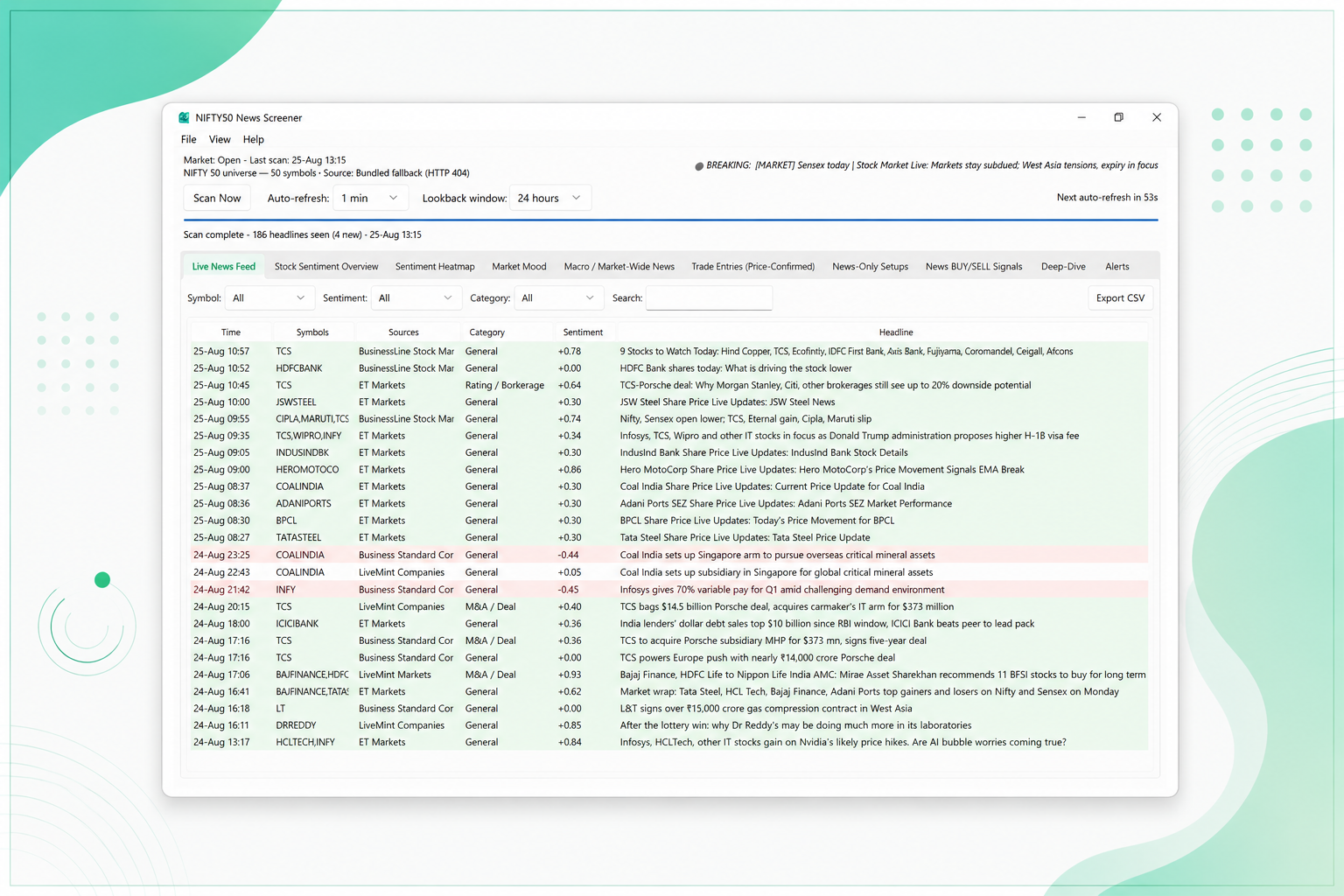
Task: Select the Live News Feed tab
Action: [224, 267]
